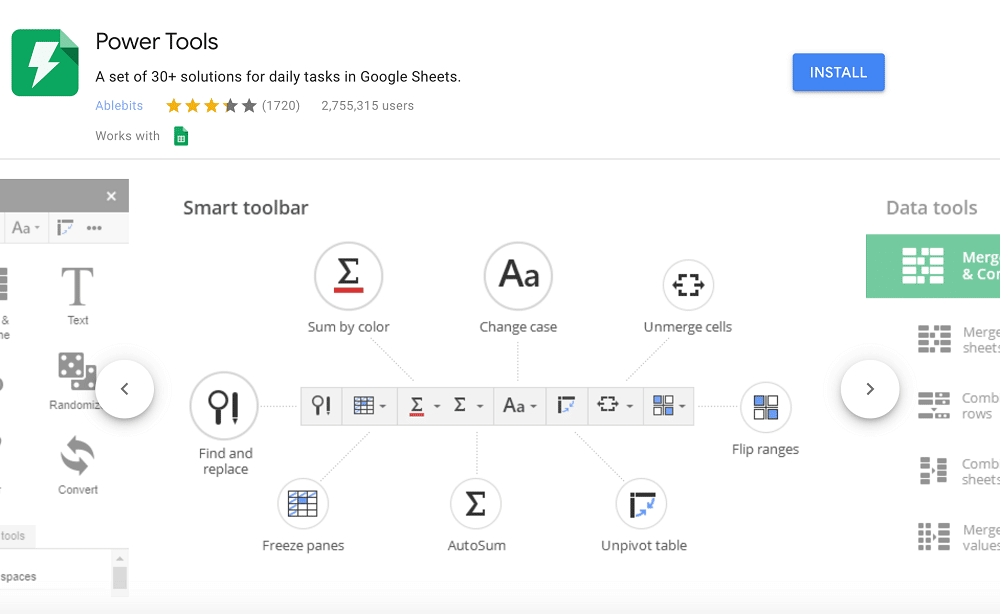The height and width of the screenshot is (614, 1000).
Task: Click the Flip ranges circle icon
Action: pos(765,407)
